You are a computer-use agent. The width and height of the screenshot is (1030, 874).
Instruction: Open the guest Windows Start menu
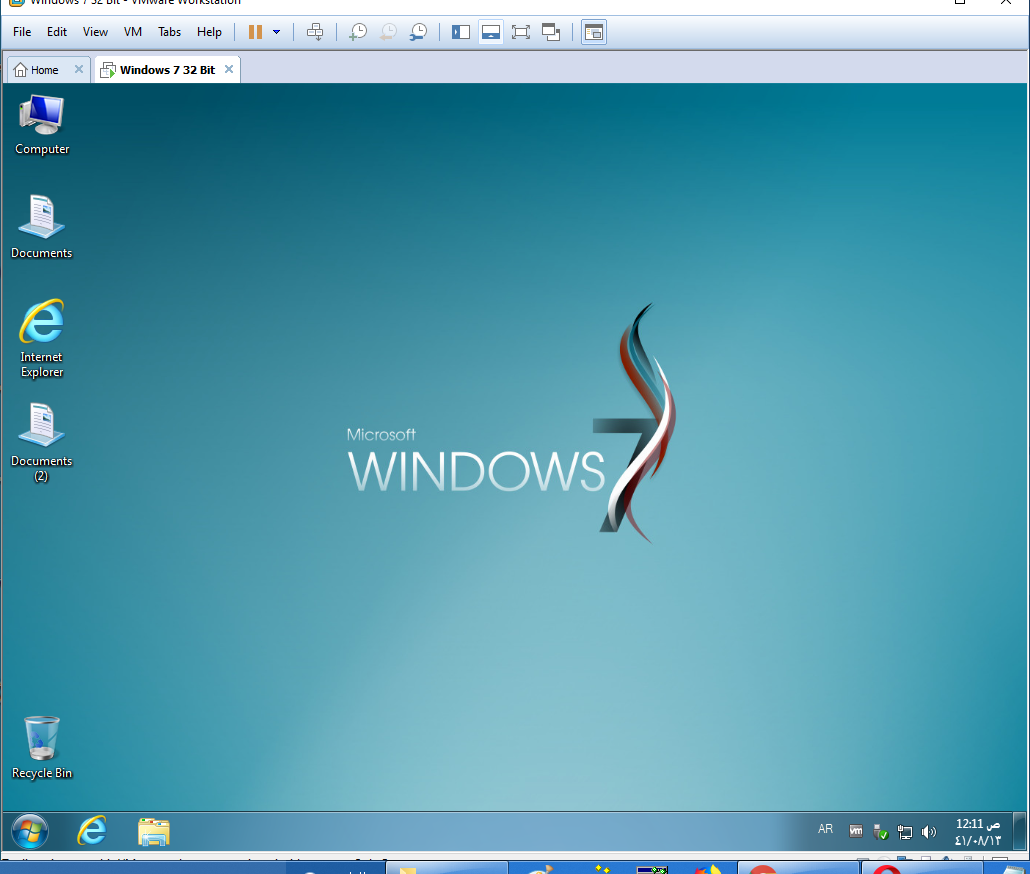pyautogui.click(x=30, y=831)
